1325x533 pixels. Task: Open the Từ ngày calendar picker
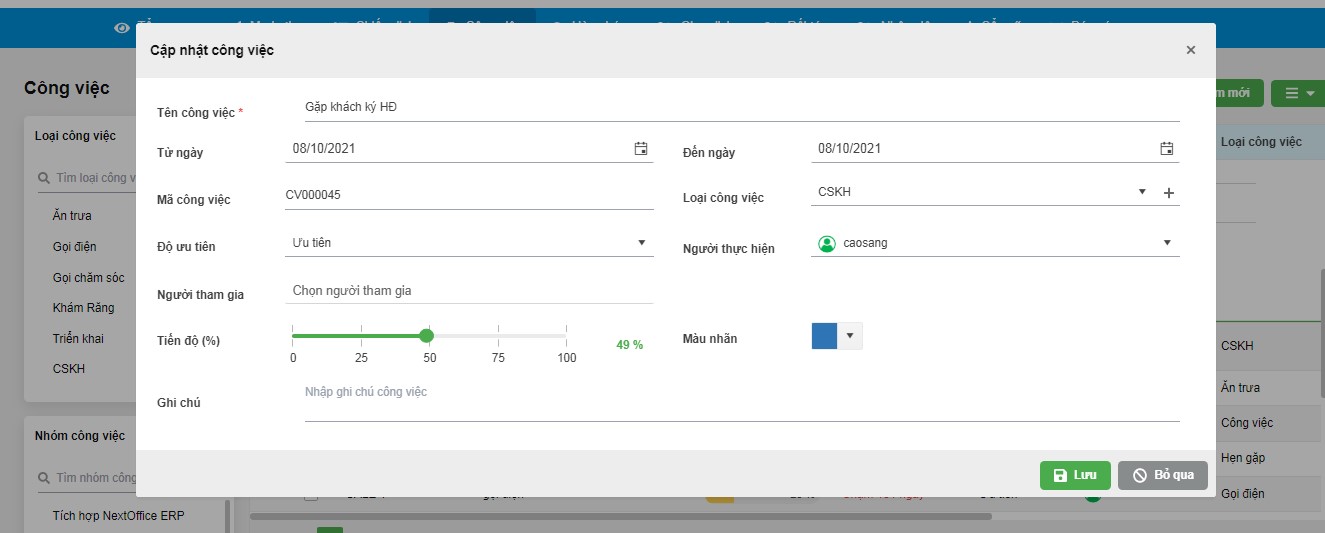pyautogui.click(x=641, y=149)
